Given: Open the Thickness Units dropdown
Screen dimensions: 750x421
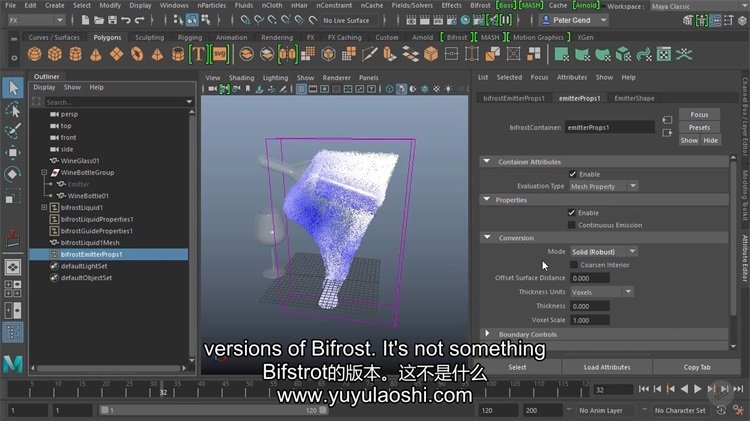Looking at the screenshot, I should (x=602, y=292).
